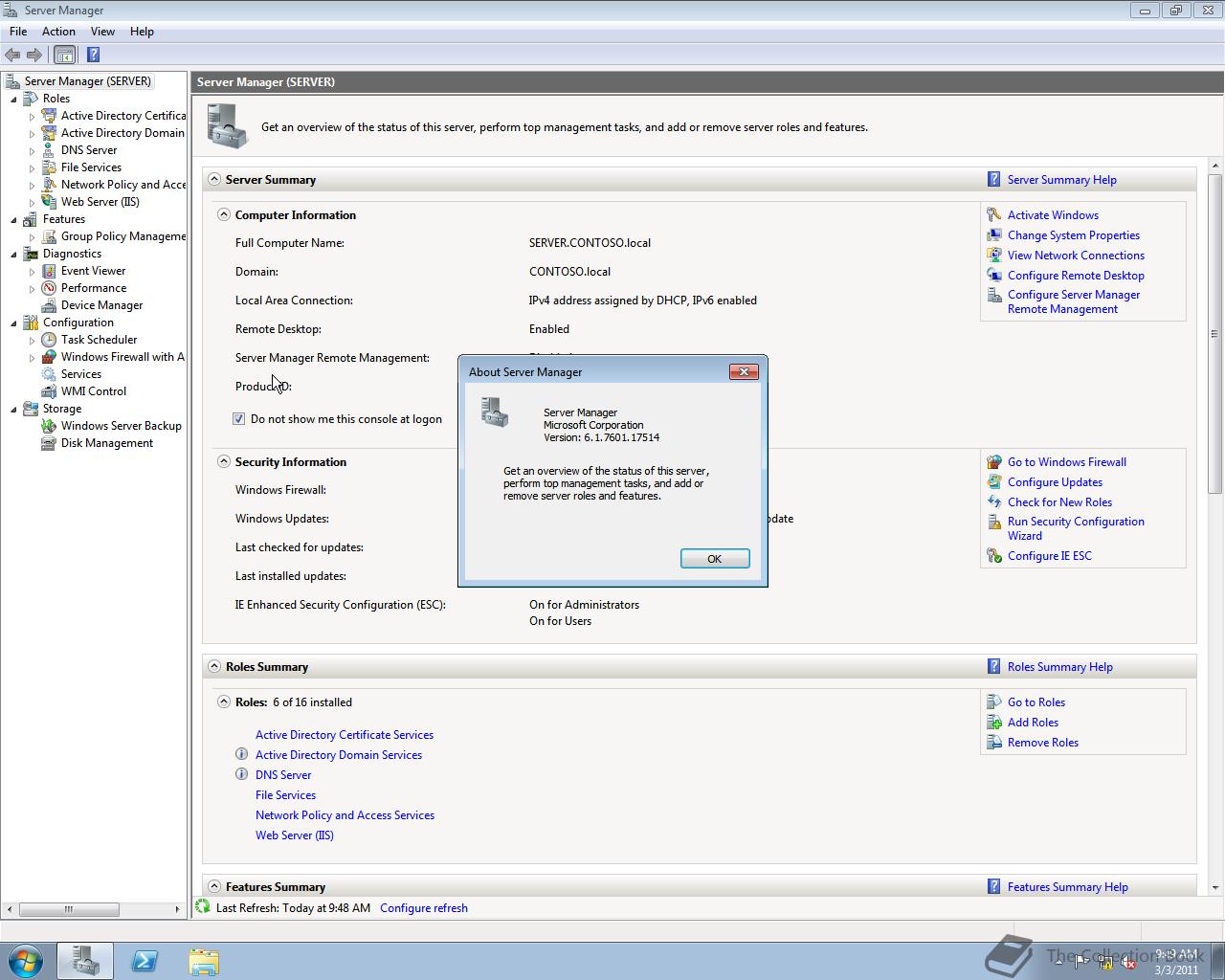
Task: Select Web Server (IIS) tree item
Action: tap(100, 202)
